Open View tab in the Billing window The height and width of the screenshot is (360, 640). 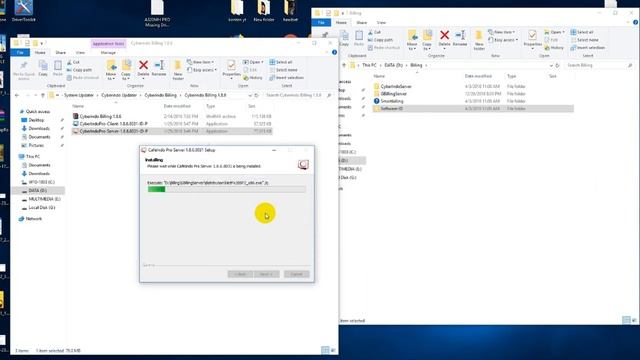[381, 22]
